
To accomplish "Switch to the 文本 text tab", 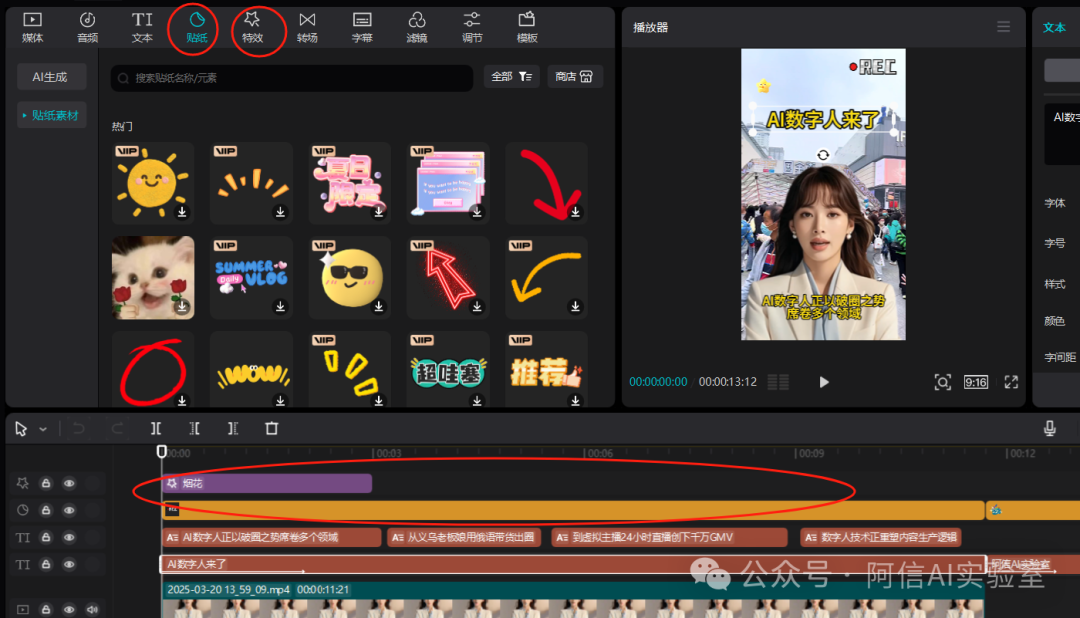I will click(142, 26).
